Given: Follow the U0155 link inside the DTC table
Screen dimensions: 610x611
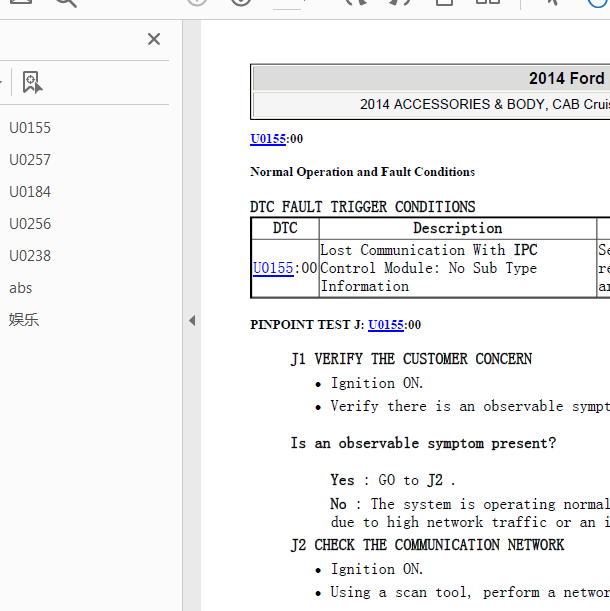Looking at the screenshot, I should click(x=273, y=268).
